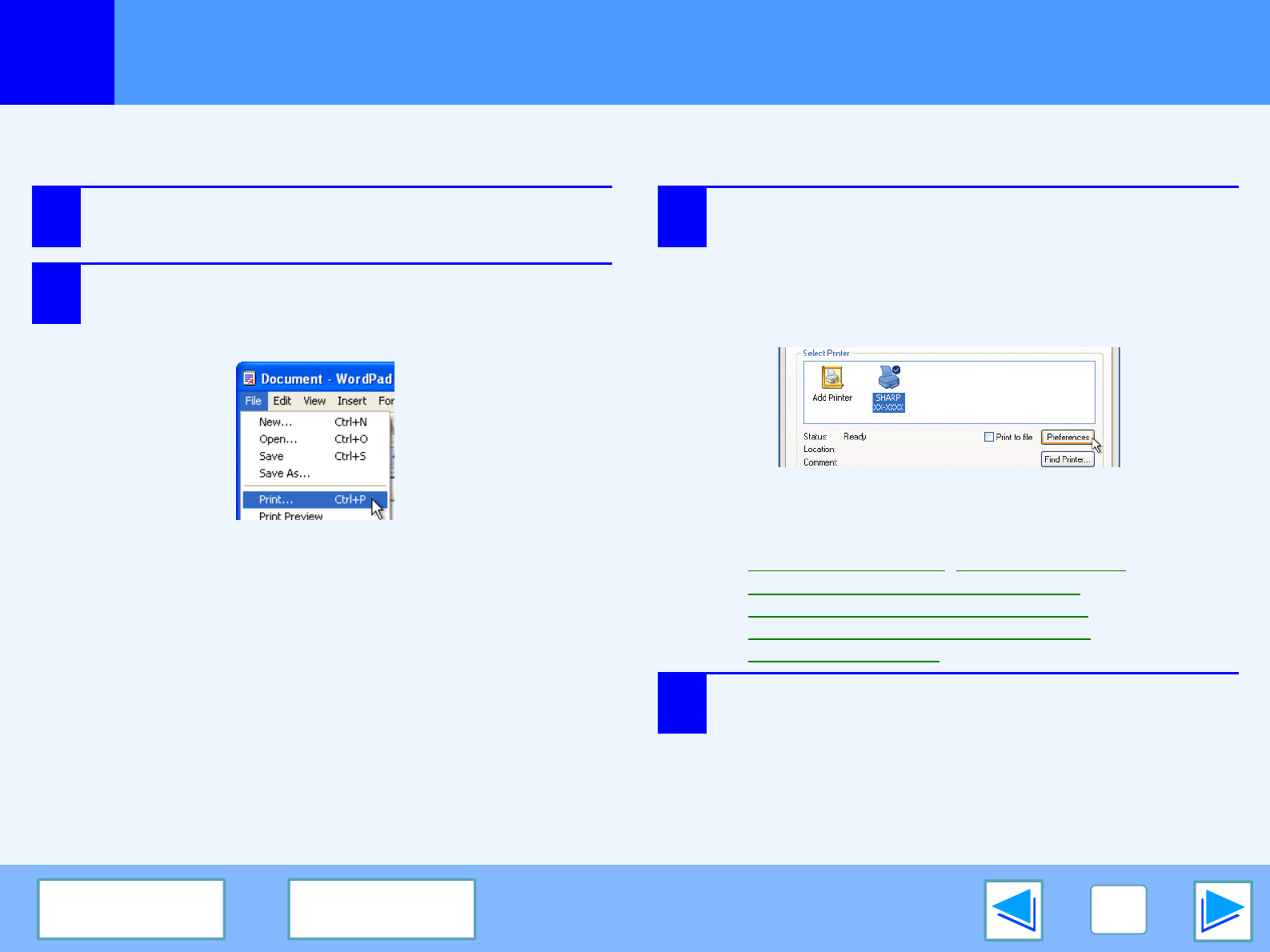The width and height of the screenshot is (1270, 952).
Task: Select the SHARP XX-XXXX printer icon
Action: click(888, 388)
